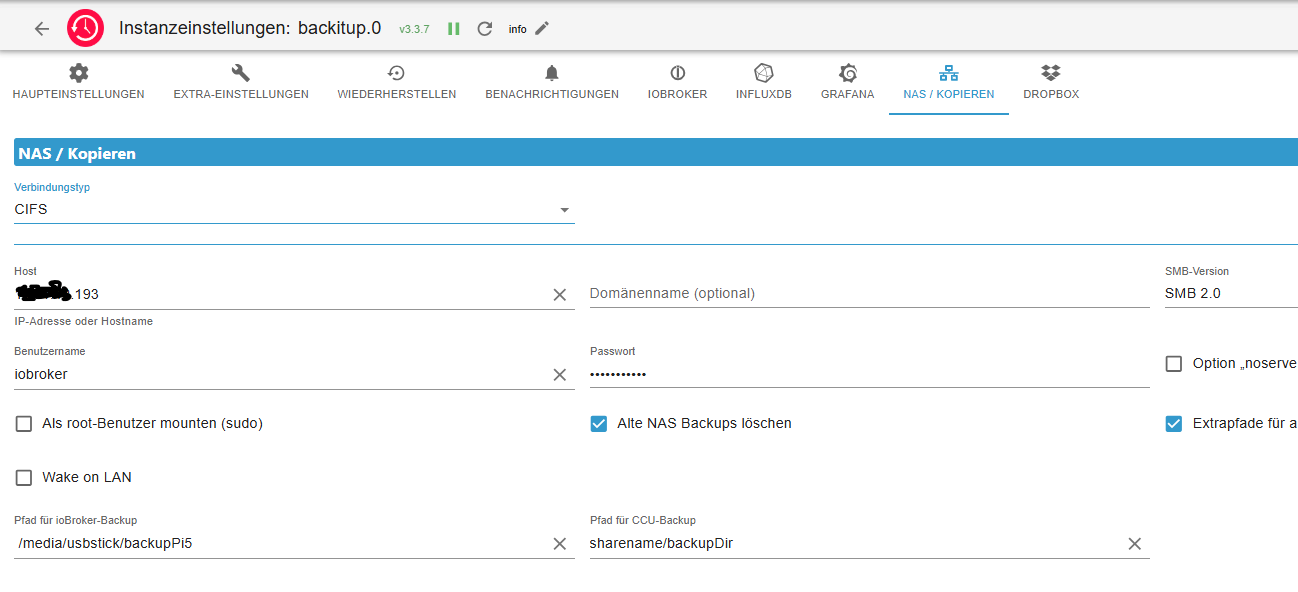Screen dimensions: 1298x592
Task: Pause the backitup instance
Action: 454,29
